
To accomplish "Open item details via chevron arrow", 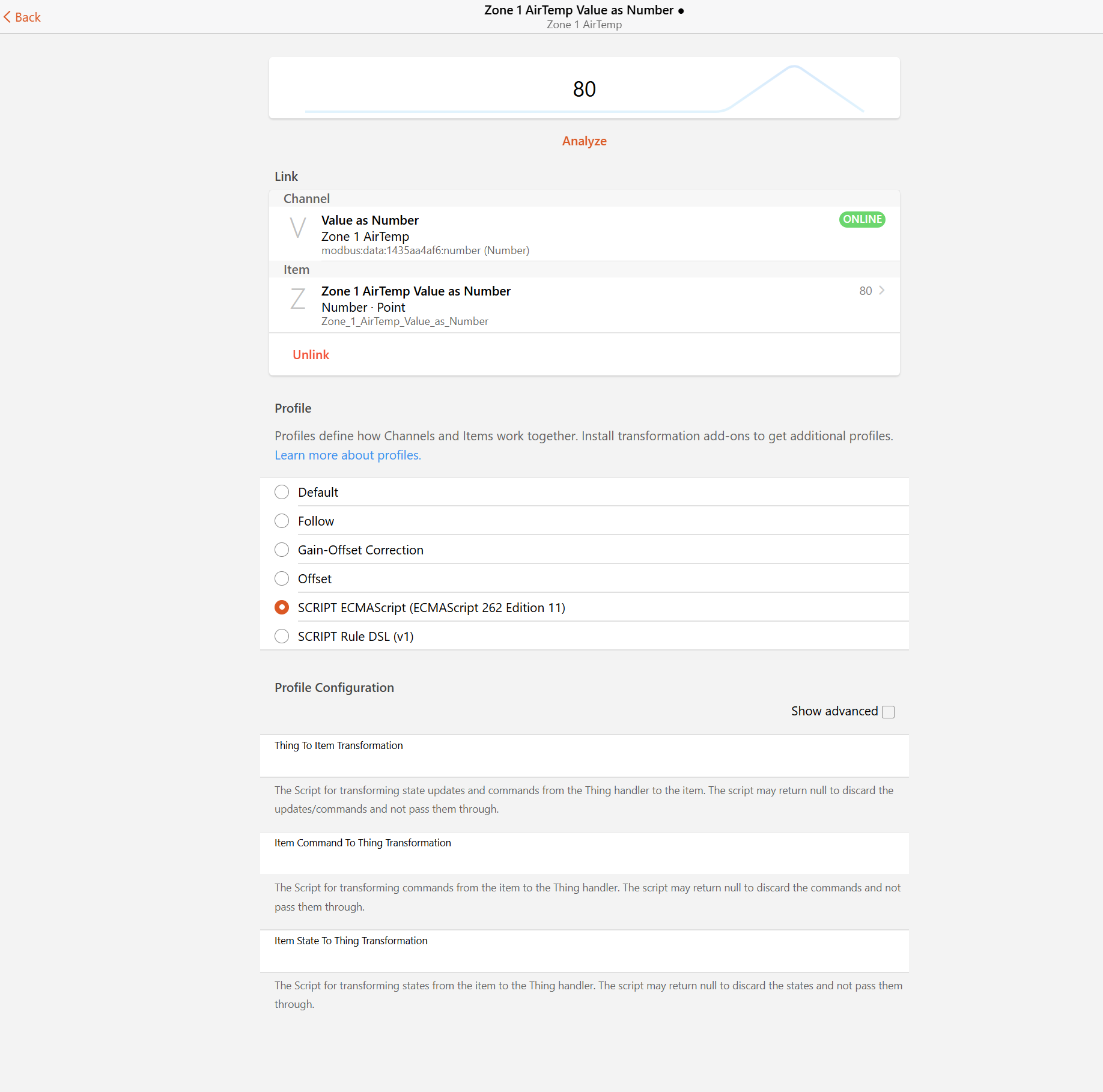I will pyautogui.click(x=881, y=291).
